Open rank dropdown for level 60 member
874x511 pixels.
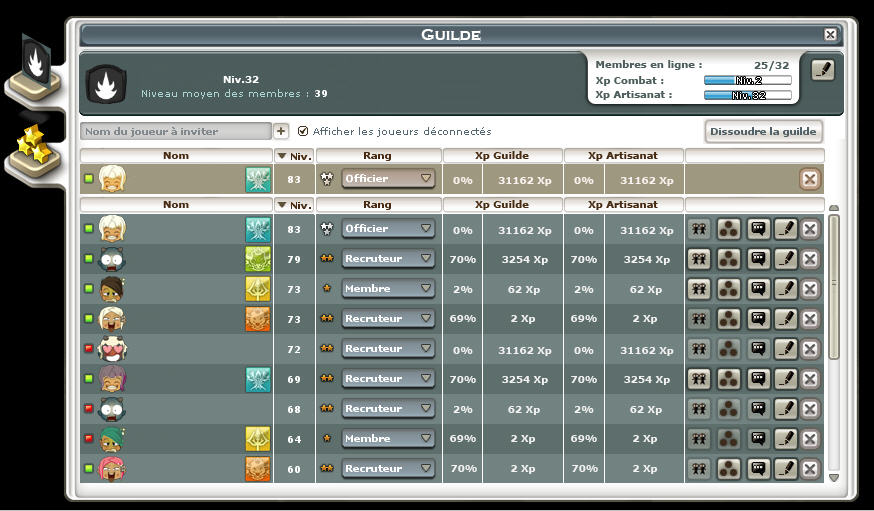[388, 469]
